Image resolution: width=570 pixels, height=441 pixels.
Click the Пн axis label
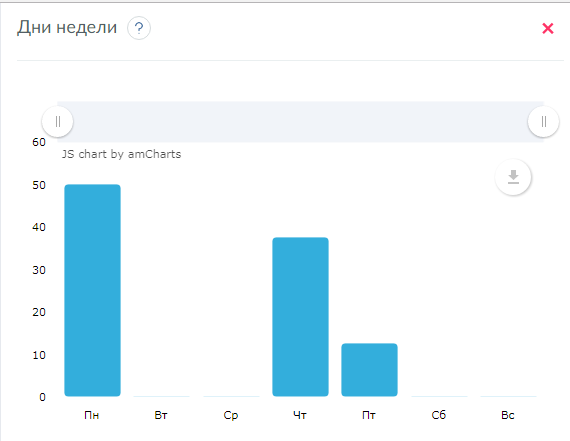pyautogui.click(x=92, y=415)
